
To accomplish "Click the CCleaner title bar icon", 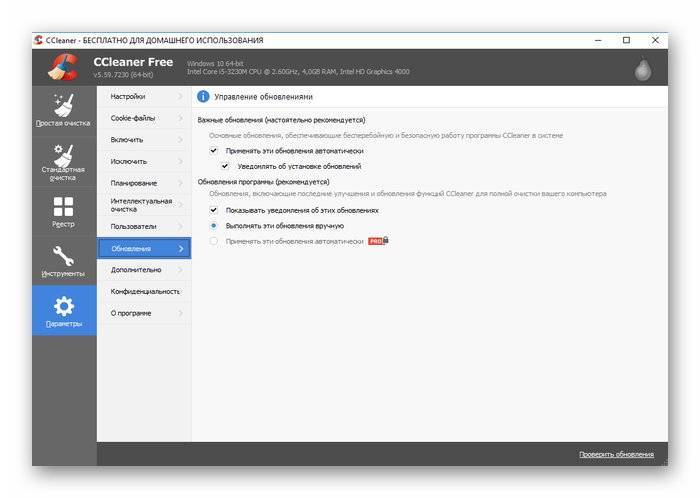I will pyautogui.click(x=39, y=40).
